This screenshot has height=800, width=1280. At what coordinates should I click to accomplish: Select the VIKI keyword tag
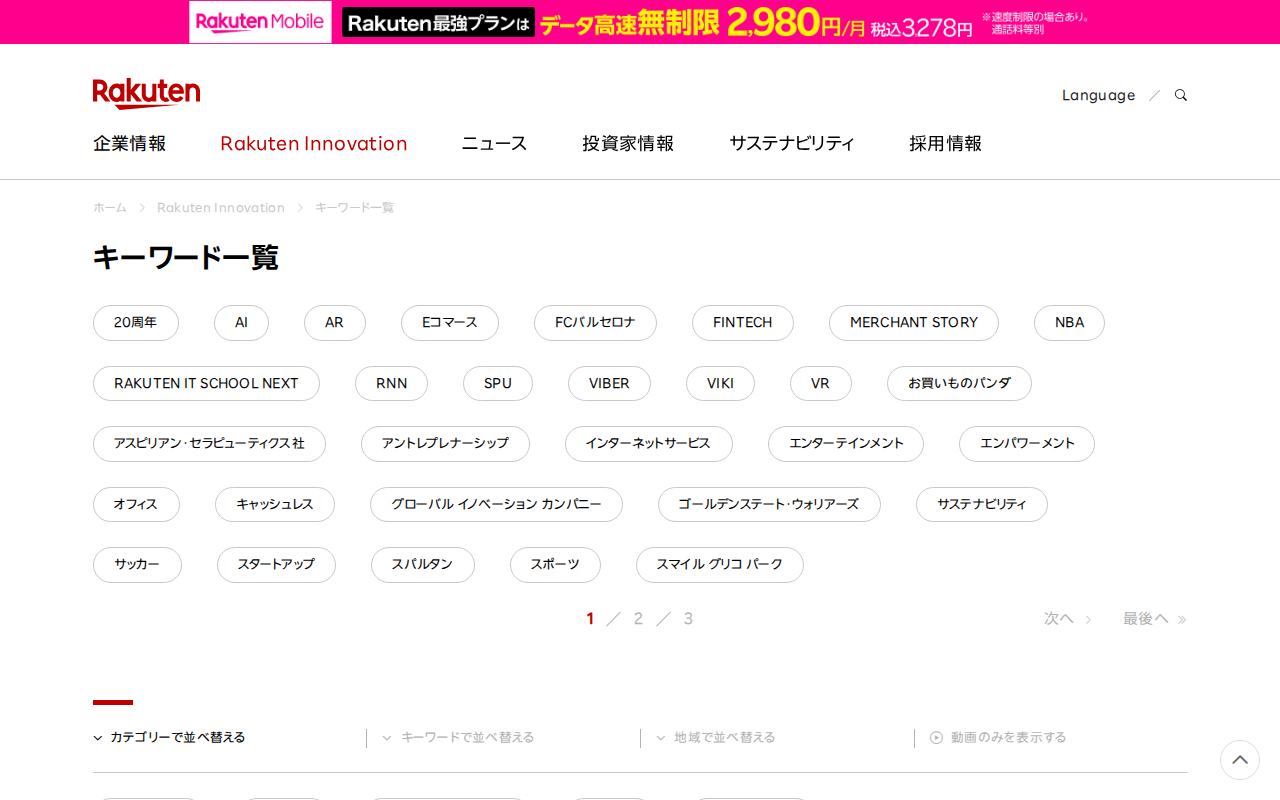point(720,384)
